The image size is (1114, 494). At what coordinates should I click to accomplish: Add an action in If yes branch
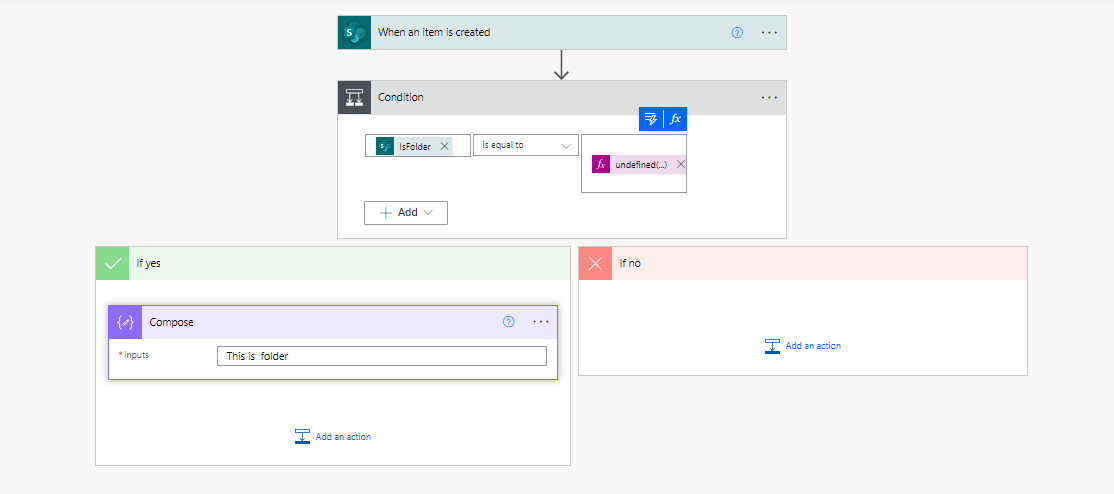coord(333,437)
